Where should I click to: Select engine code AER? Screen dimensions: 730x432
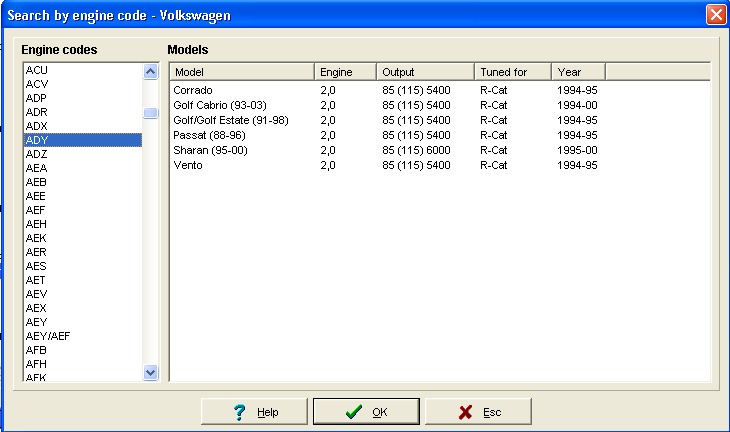pos(83,252)
